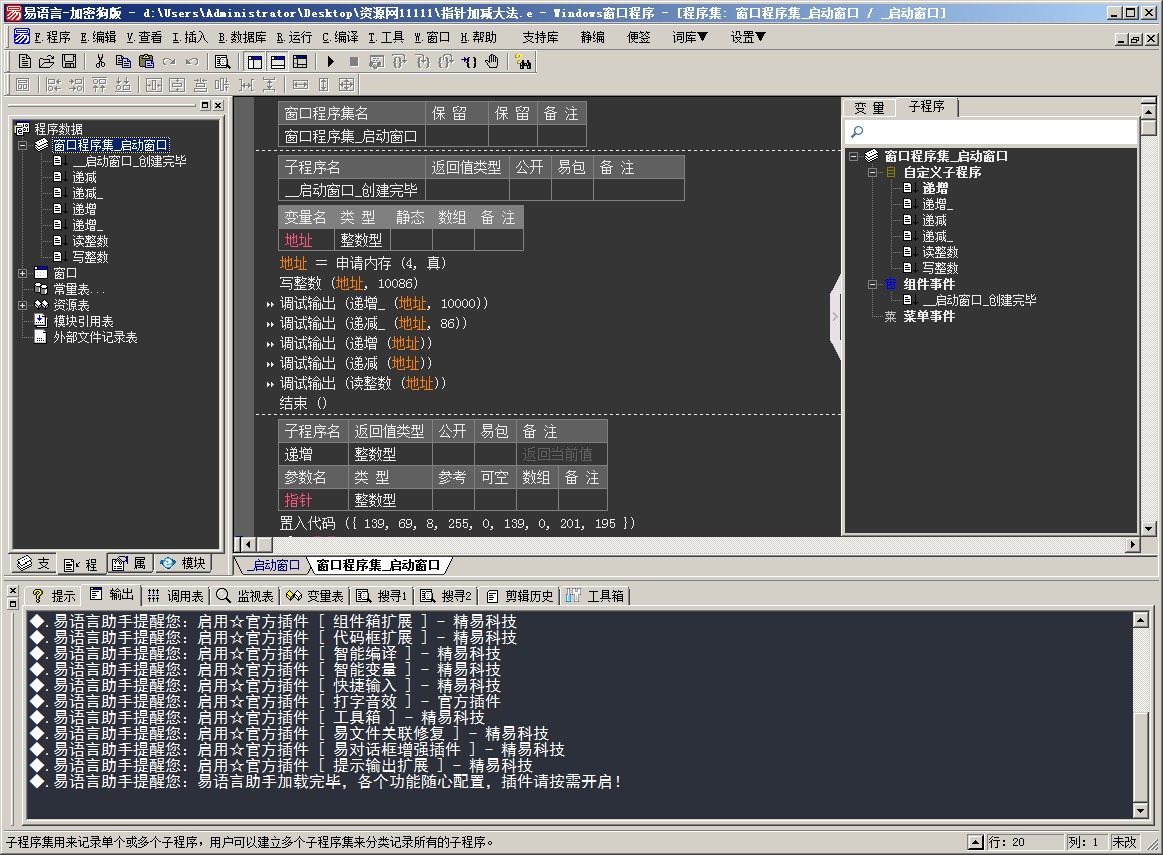Switch to the 模块 module panel tab
This screenshot has height=855, width=1163.
[182, 564]
